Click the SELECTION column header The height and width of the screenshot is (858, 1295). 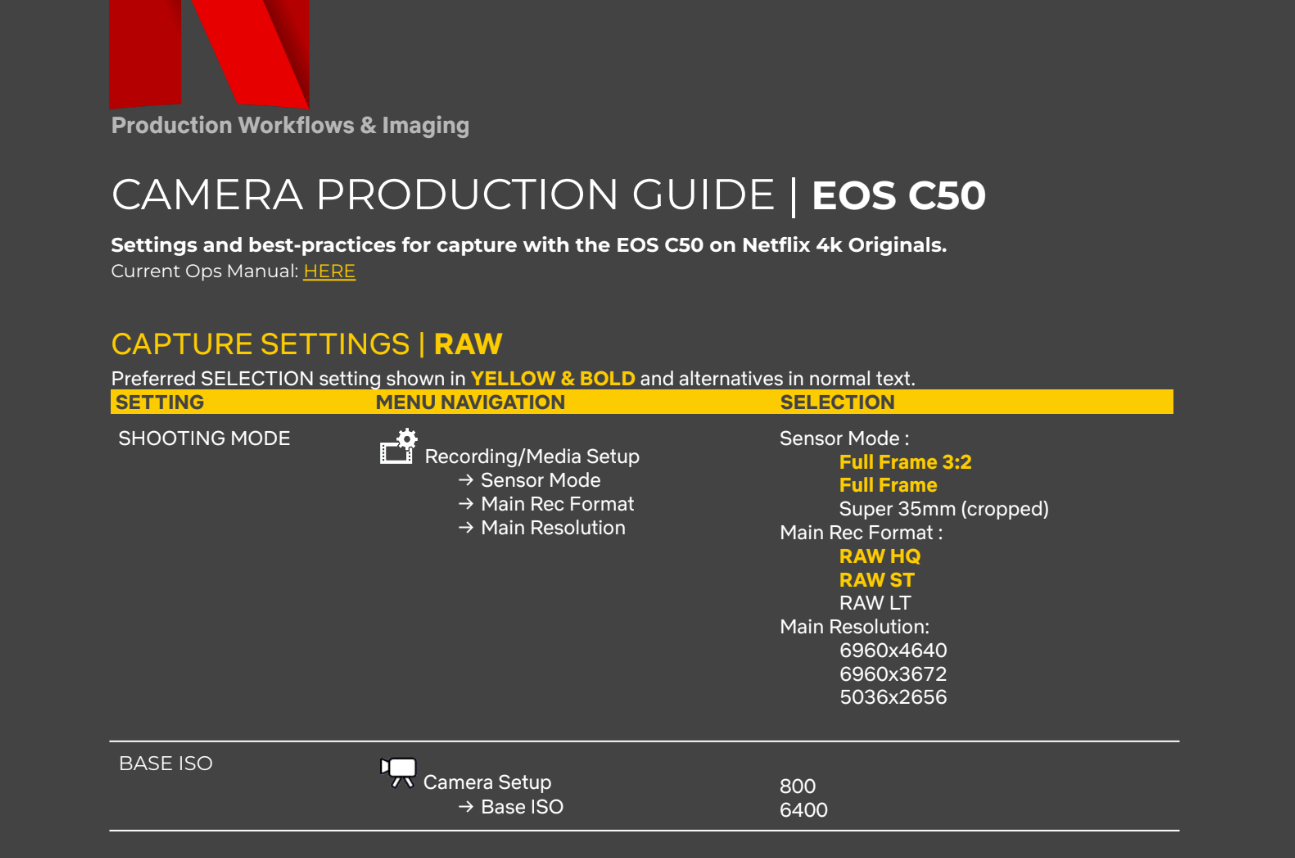[837, 402]
